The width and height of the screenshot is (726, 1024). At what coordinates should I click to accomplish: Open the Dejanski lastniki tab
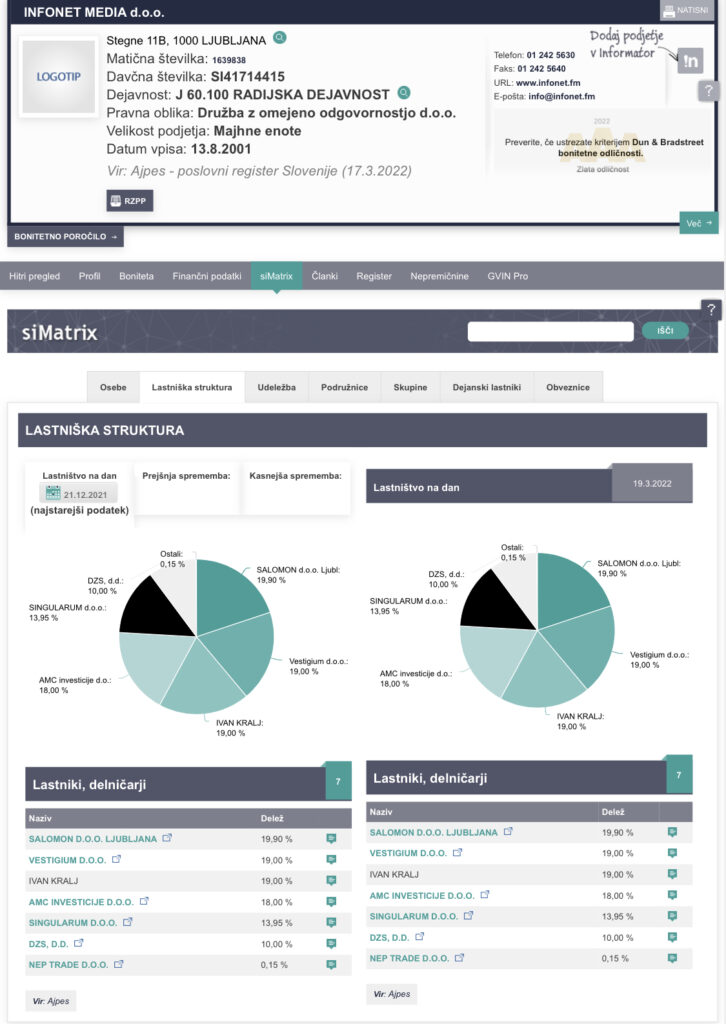point(486,387)
